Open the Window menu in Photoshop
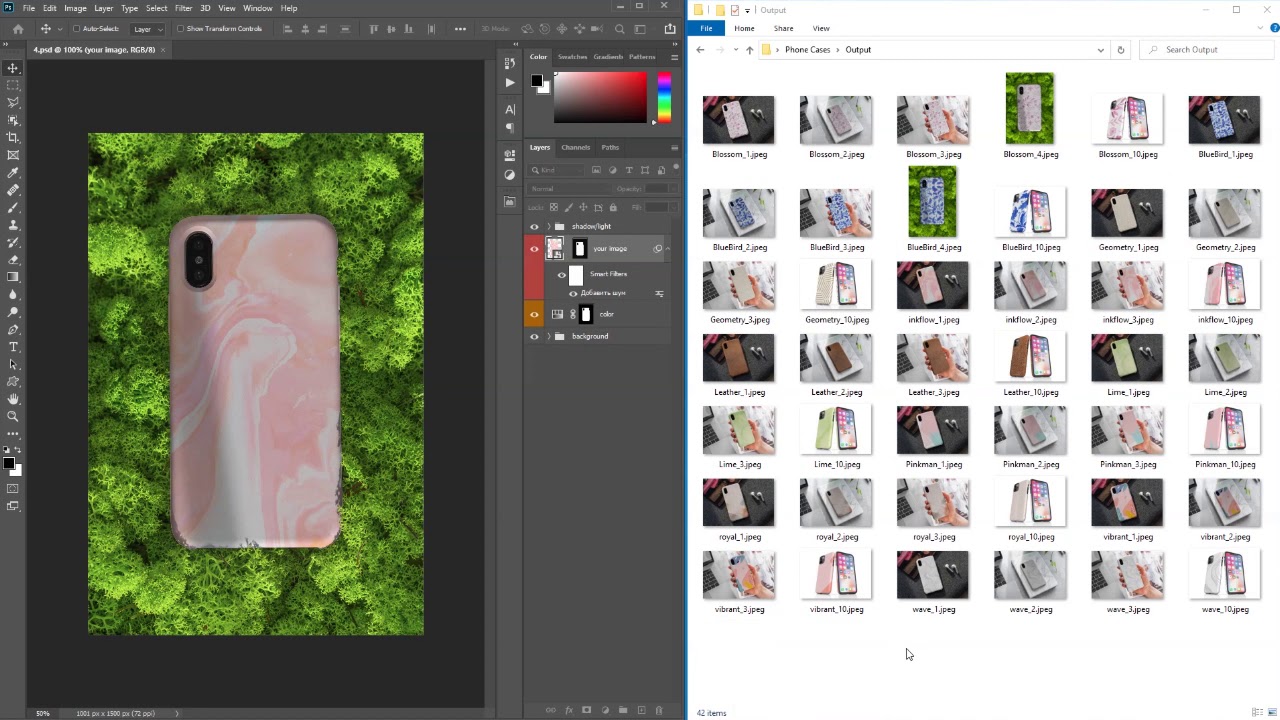1280x720 pixels. click(257, 8)
